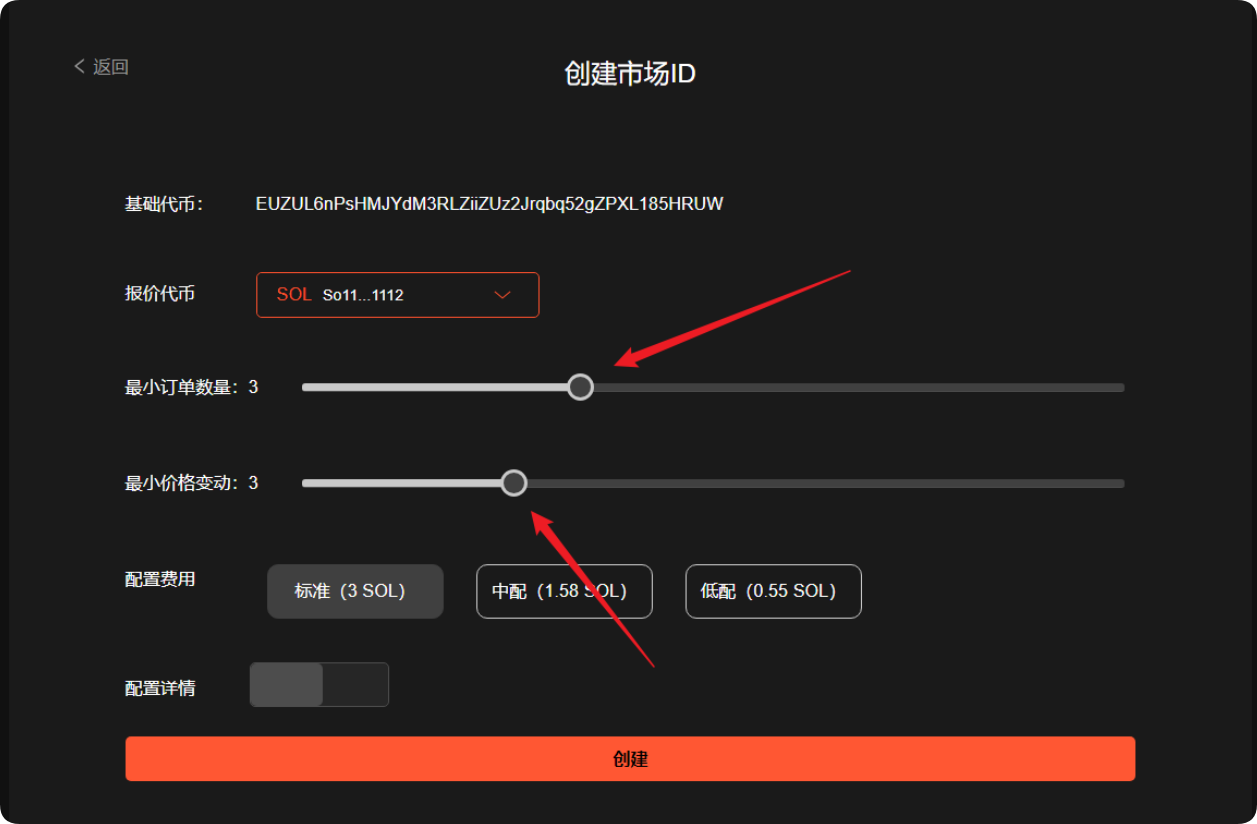The image size is (1257, 824).
Task: Click unfilled dark track of 最小价格变动 slider
Action: pyautogui.click(x=826, y=483)
